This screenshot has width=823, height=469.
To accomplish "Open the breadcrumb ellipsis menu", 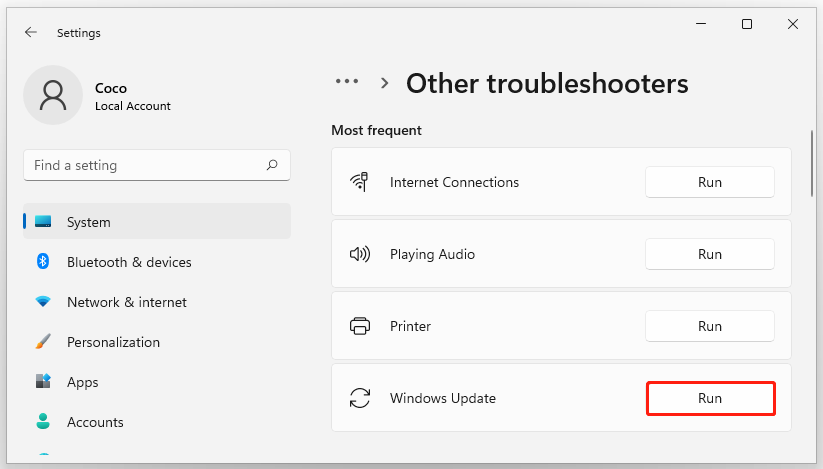I will 347,81.
